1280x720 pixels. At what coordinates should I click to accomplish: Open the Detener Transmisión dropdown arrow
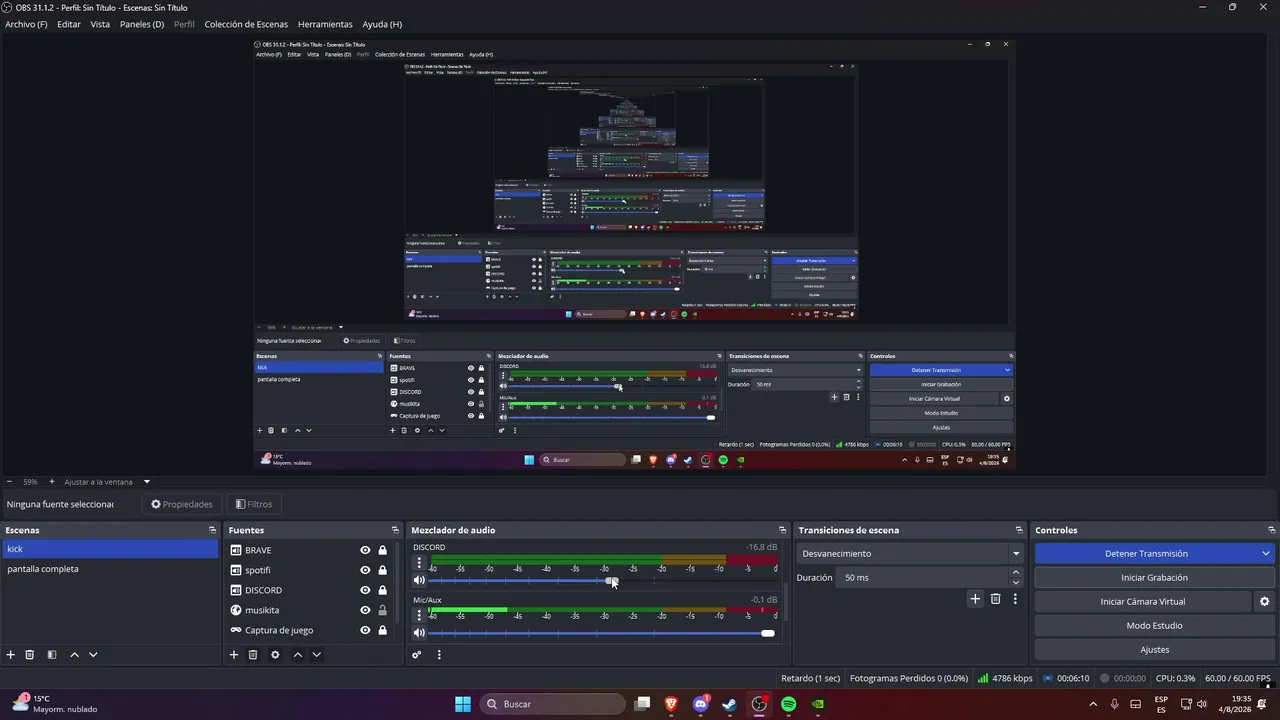pos(1265,553)
